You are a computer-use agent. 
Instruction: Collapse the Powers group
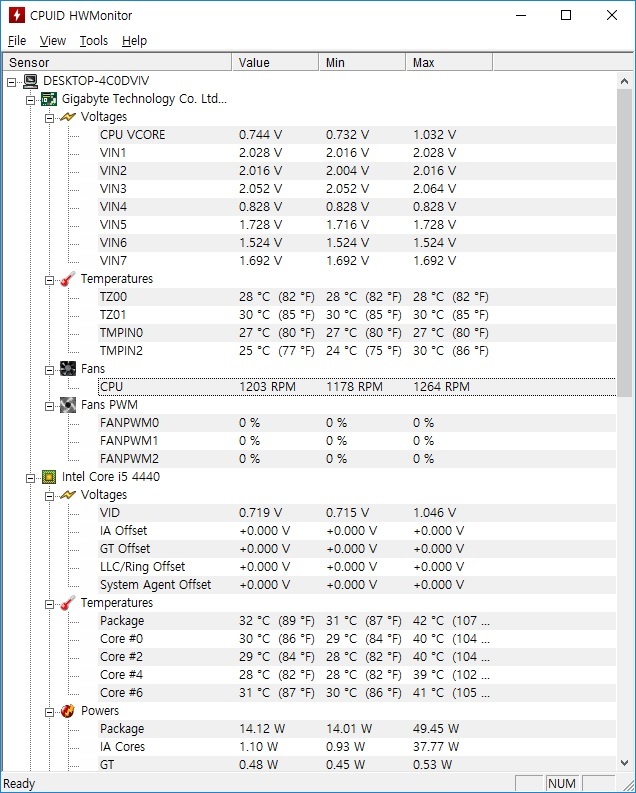click(49, 712)
